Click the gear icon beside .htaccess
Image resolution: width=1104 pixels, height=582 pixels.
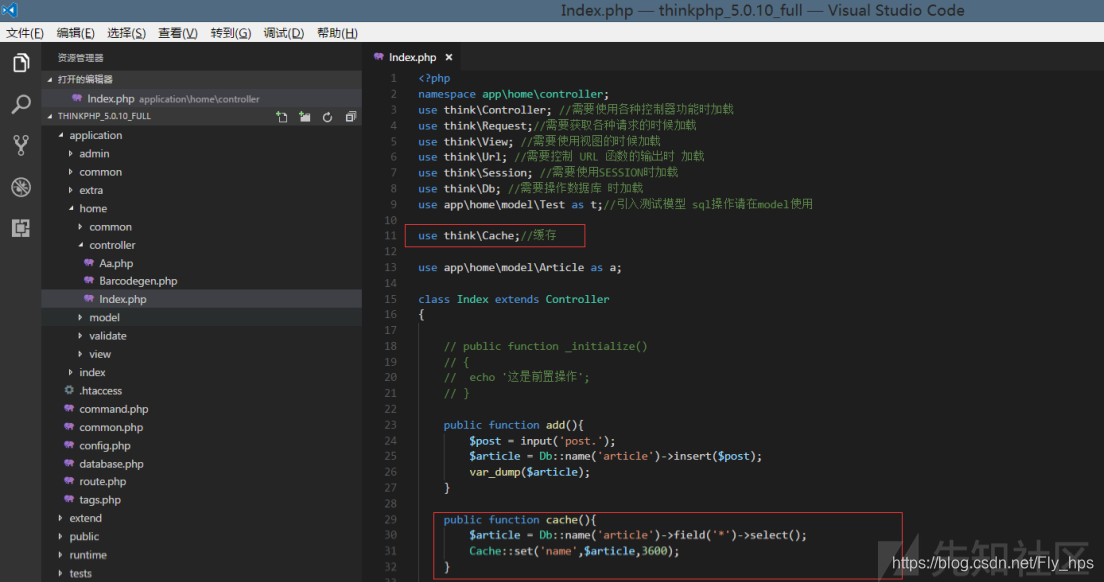tap(69, 390)
